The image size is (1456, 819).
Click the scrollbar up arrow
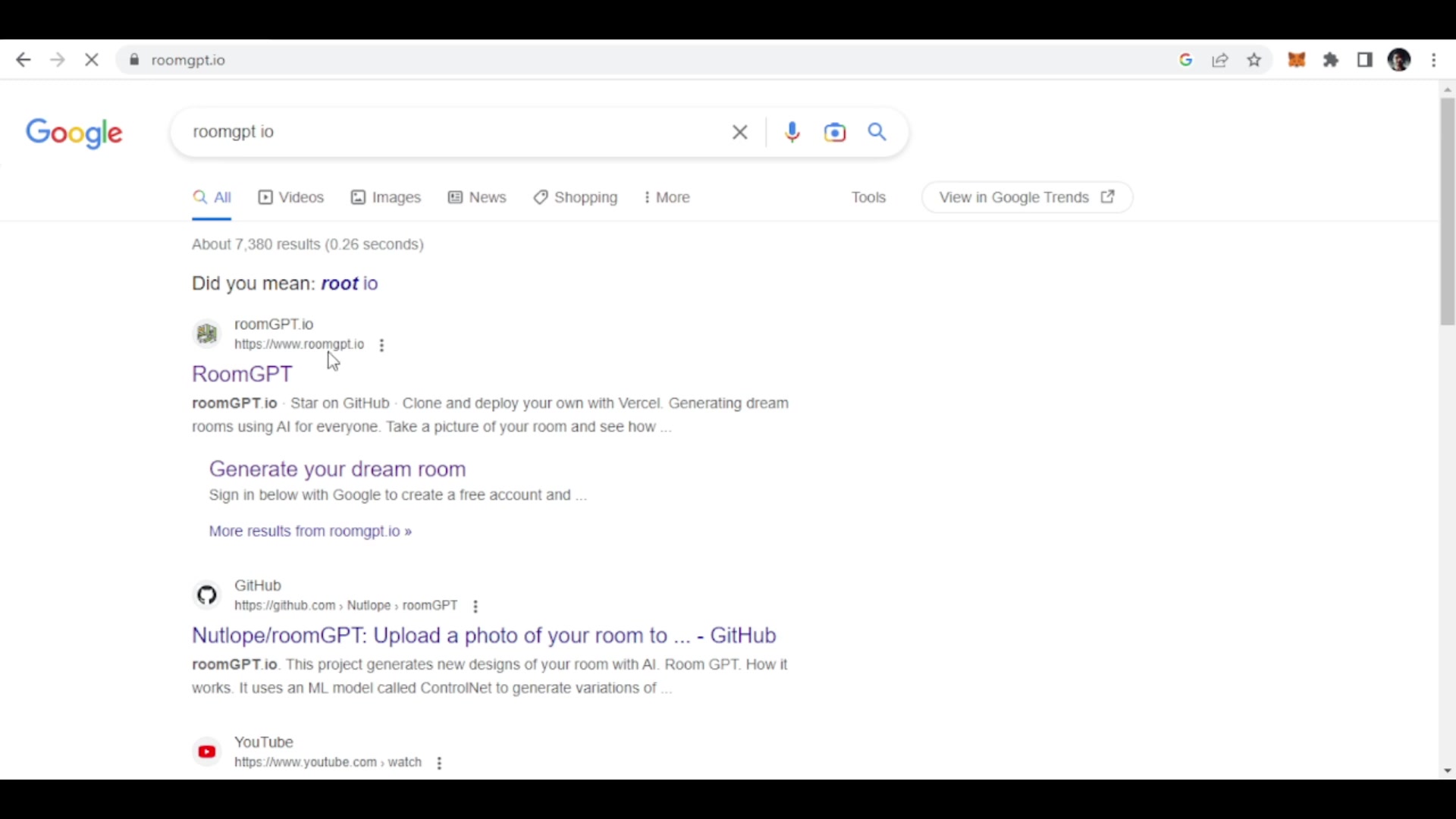click(1448, 89)
